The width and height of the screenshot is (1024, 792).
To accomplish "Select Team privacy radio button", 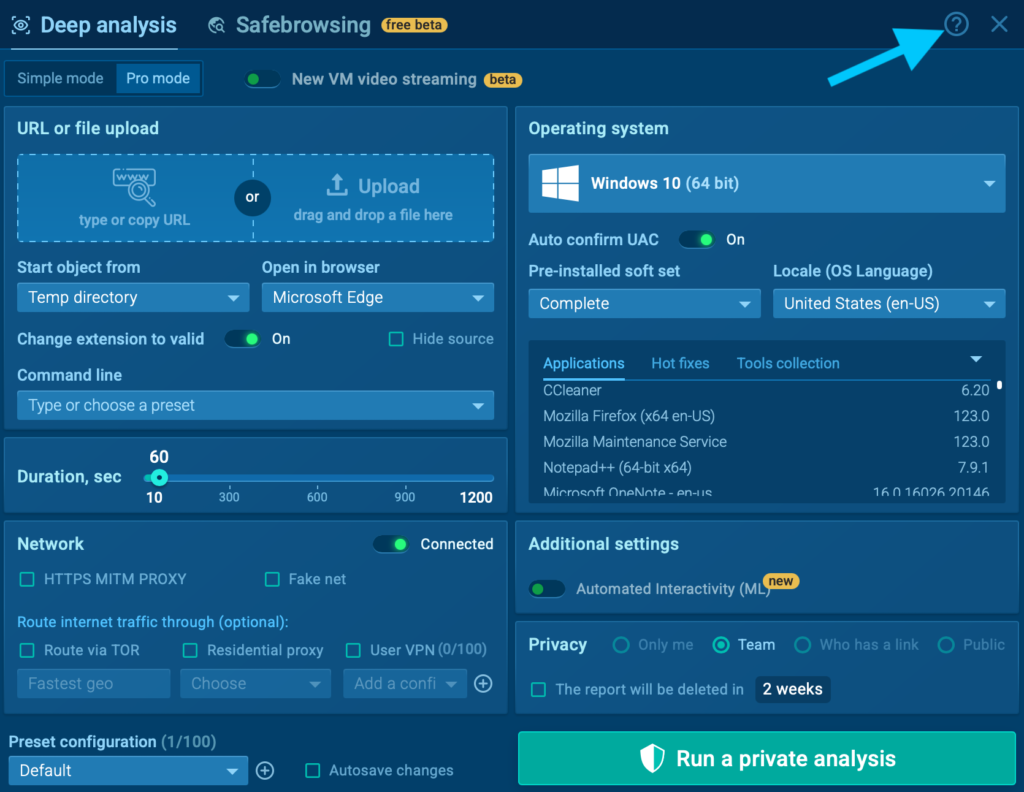I will pos(721,645).
